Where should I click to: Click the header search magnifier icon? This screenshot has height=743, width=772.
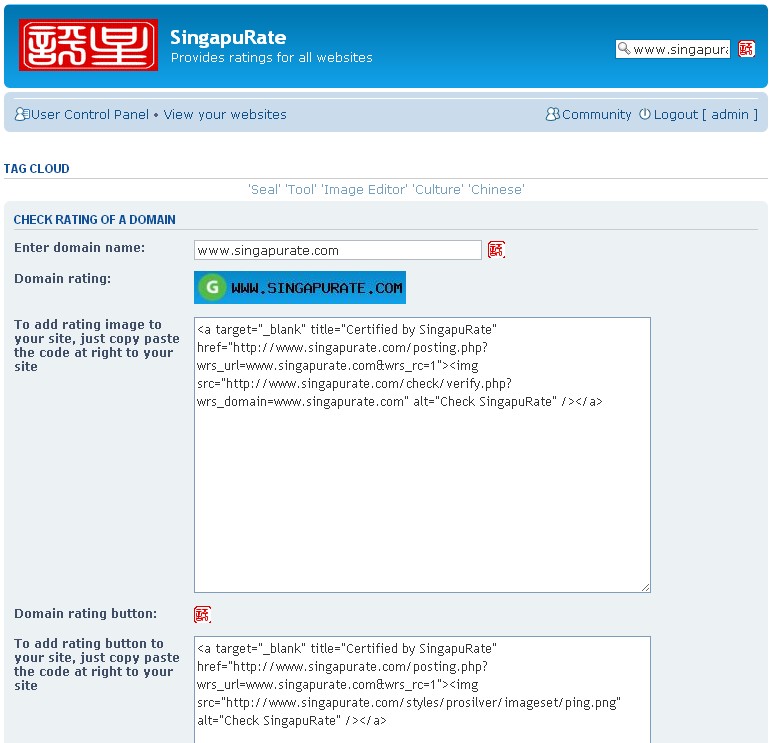point(624,48)
